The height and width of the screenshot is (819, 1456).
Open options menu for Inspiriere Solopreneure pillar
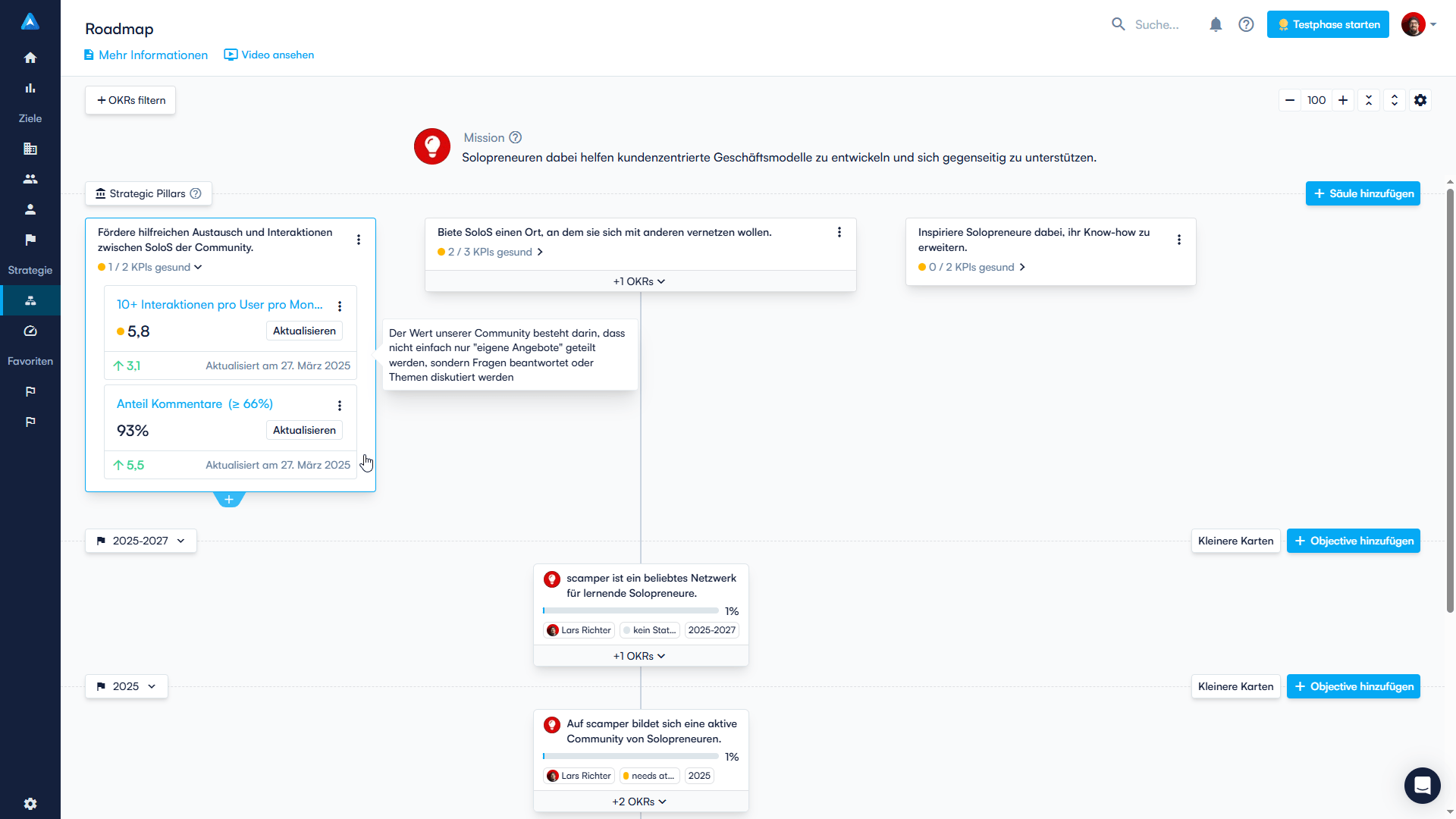[x=1178, y=240]
